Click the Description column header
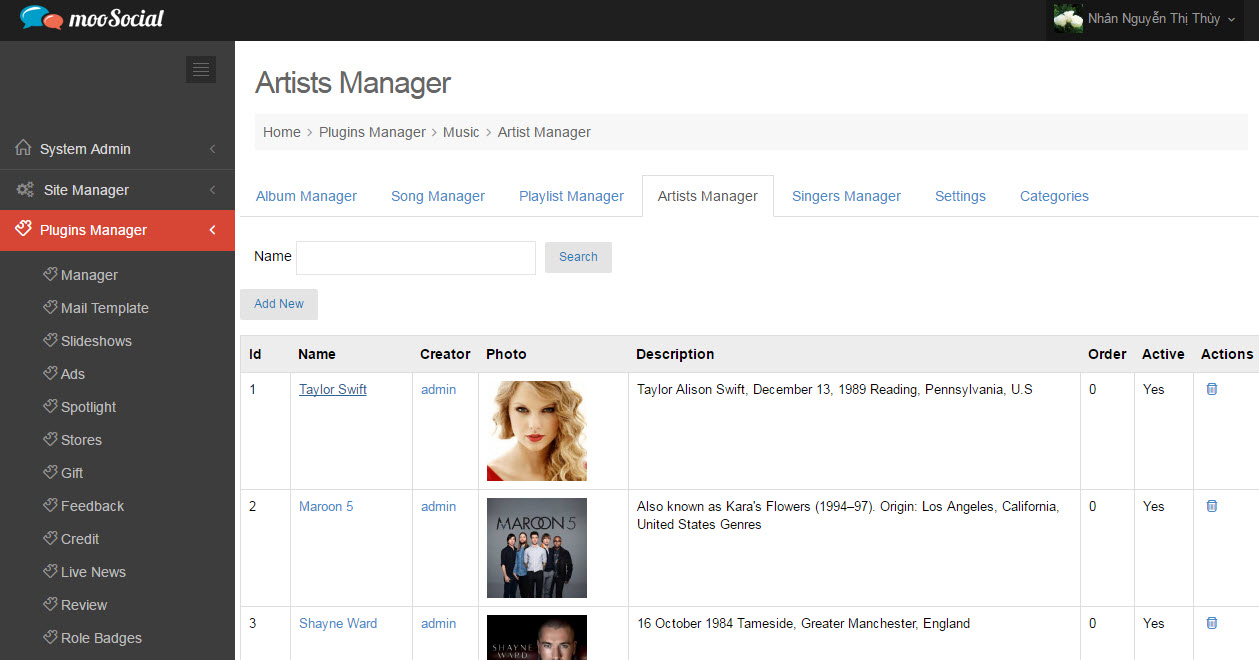The image size is (1259, 660). tap(675, 354)
